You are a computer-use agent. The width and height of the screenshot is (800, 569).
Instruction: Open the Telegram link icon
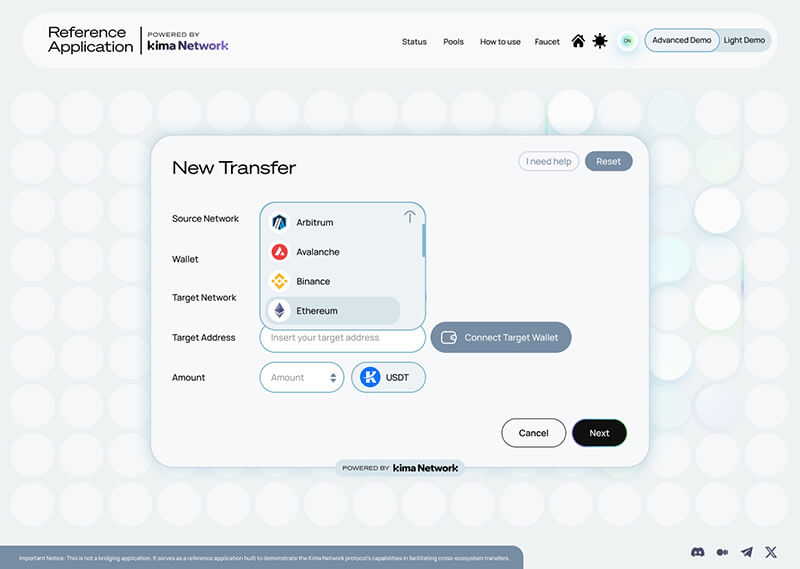click(x=746, y=552)
